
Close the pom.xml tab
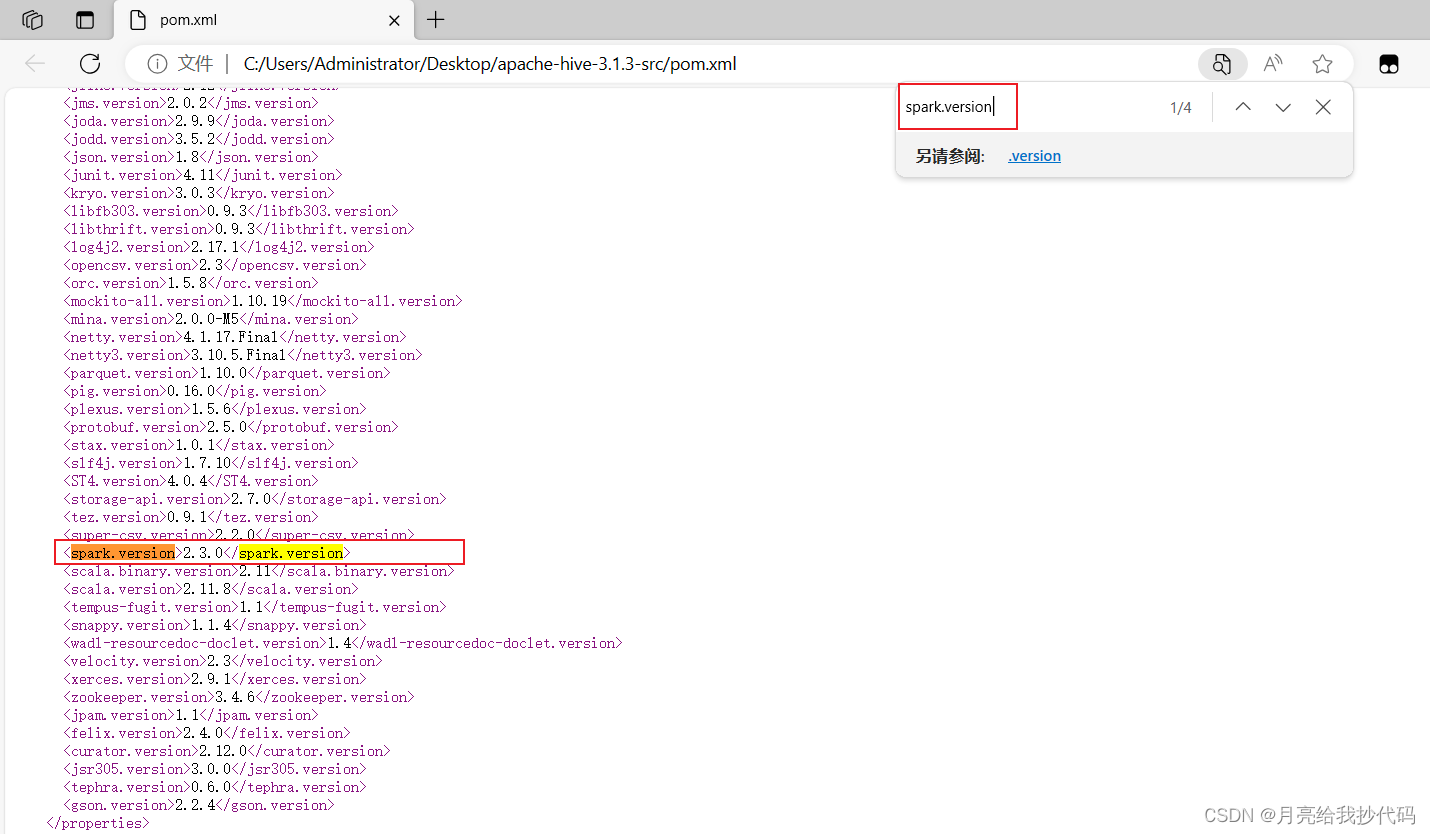394,20
